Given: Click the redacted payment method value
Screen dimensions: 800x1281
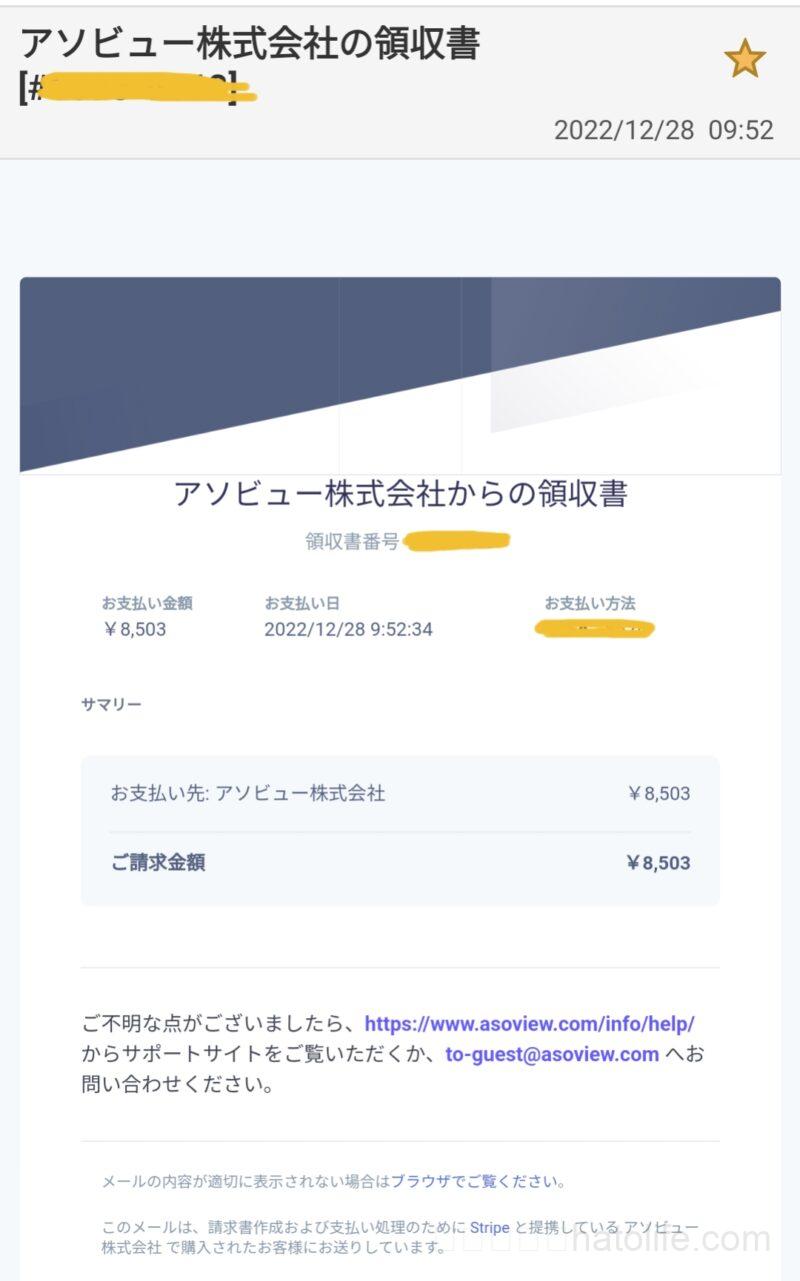Looking at the screenshot, I should point(595,629).
